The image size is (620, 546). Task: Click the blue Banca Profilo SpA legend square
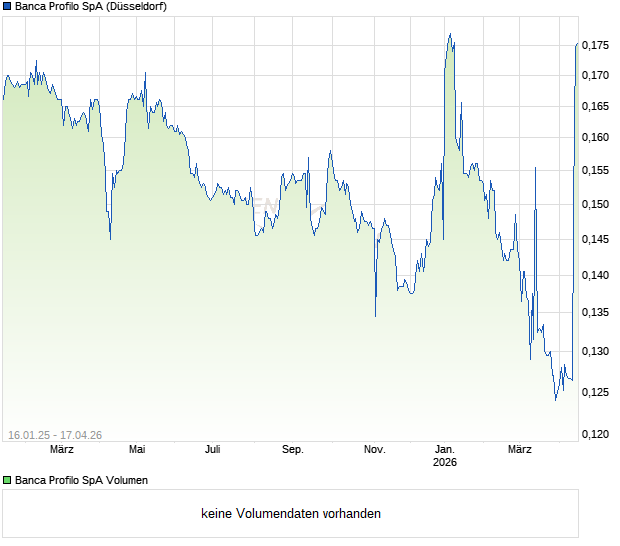pos(7,6)
